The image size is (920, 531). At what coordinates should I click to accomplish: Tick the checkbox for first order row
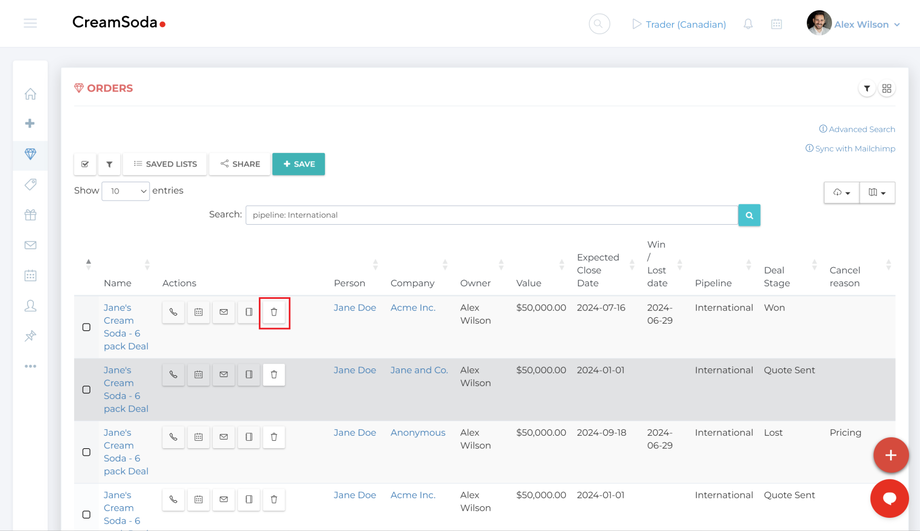[86, 327]
